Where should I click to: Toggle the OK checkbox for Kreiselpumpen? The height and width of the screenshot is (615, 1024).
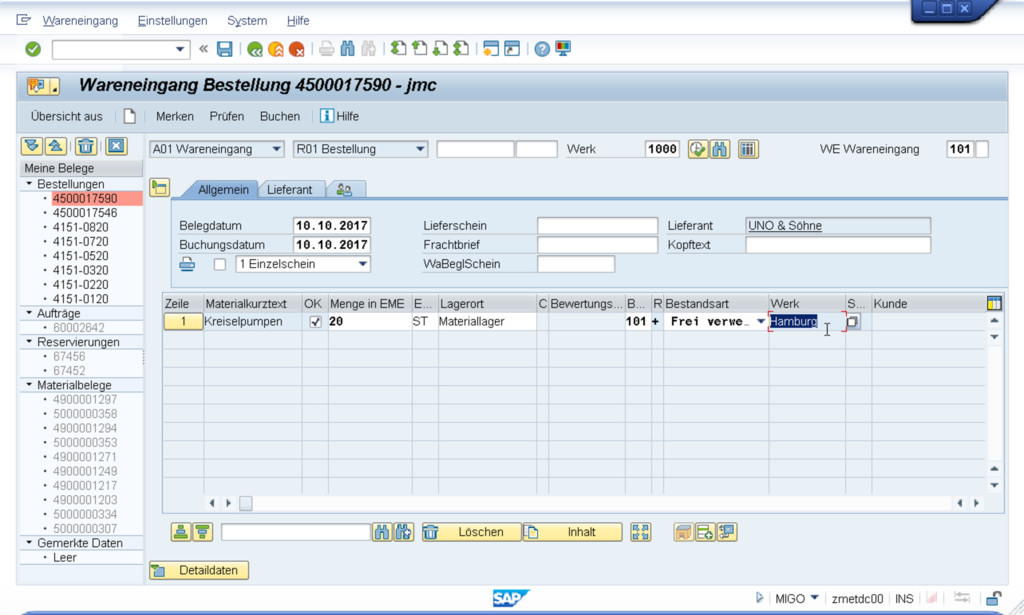316,322
